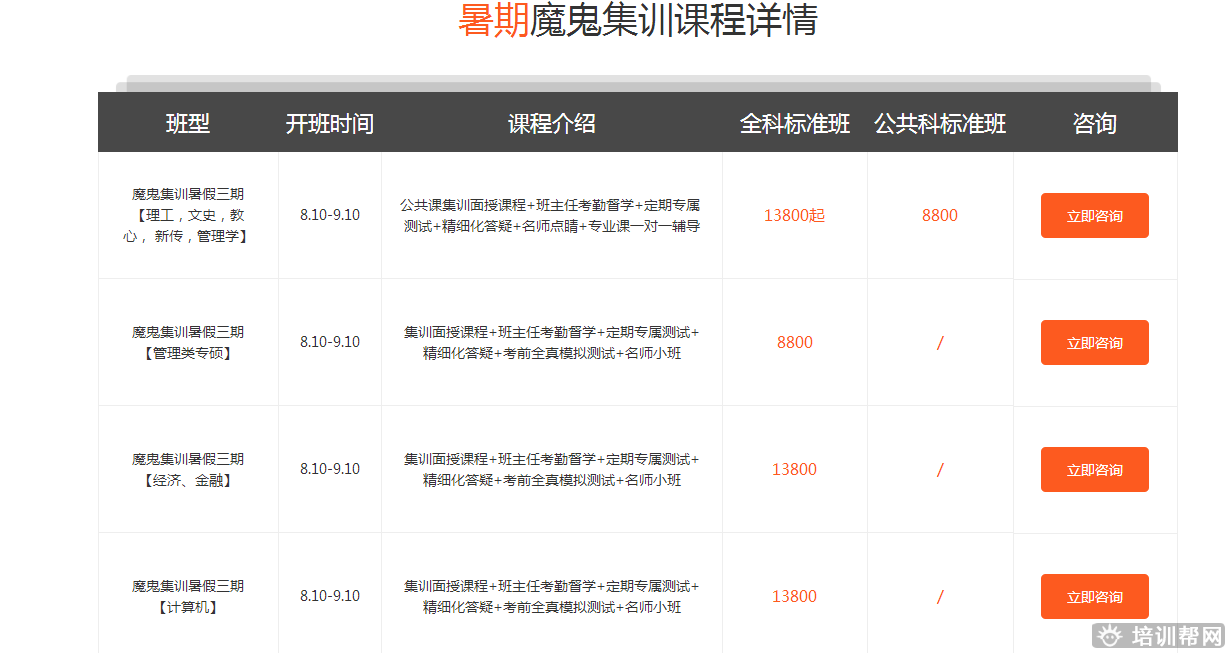
Task: Select the 魔鬼集训暑假三期【管理类专硕】 class name
Action: pos(188,342)
